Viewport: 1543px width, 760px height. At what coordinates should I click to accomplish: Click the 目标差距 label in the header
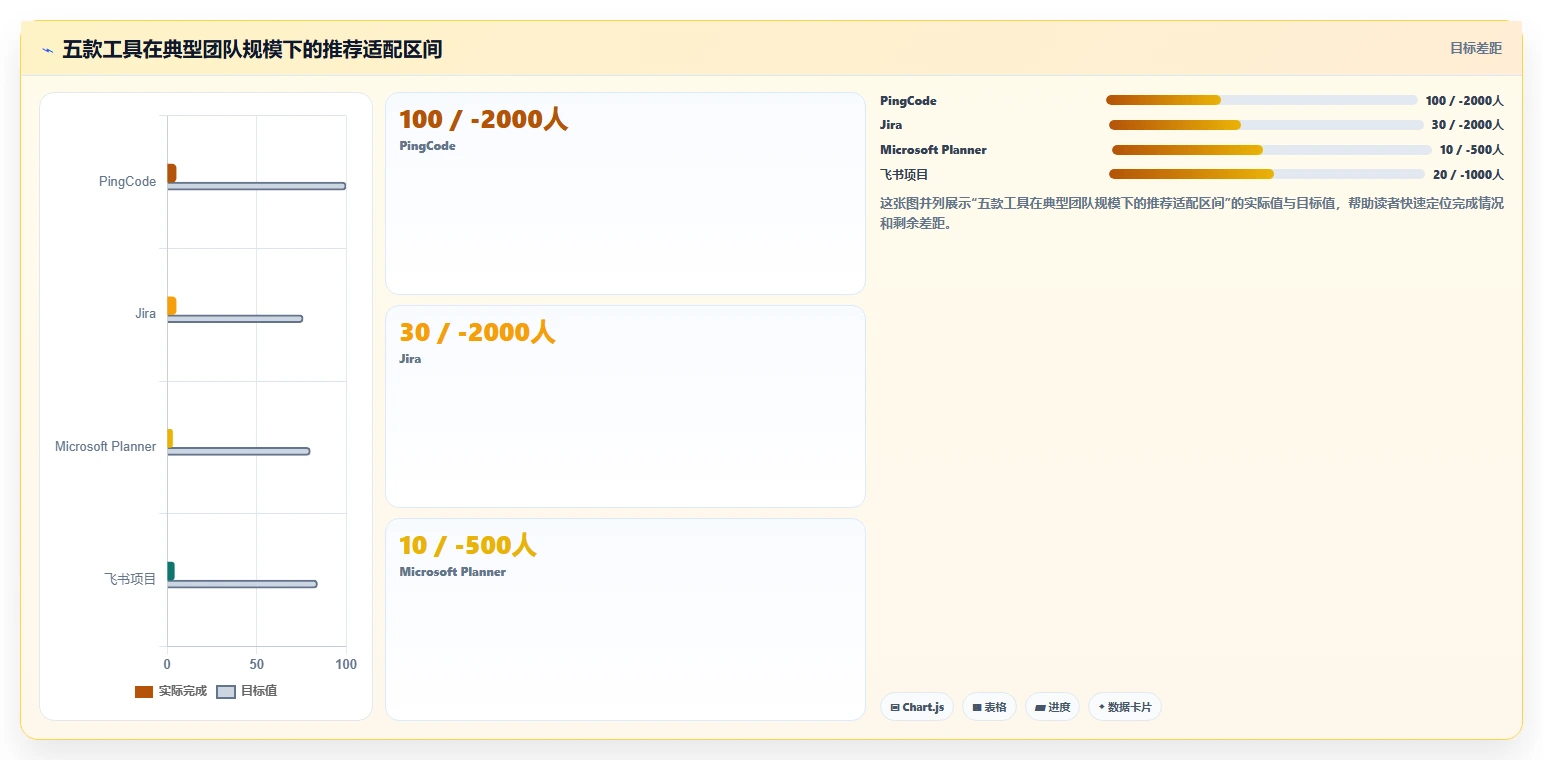tap(1476, 48)
